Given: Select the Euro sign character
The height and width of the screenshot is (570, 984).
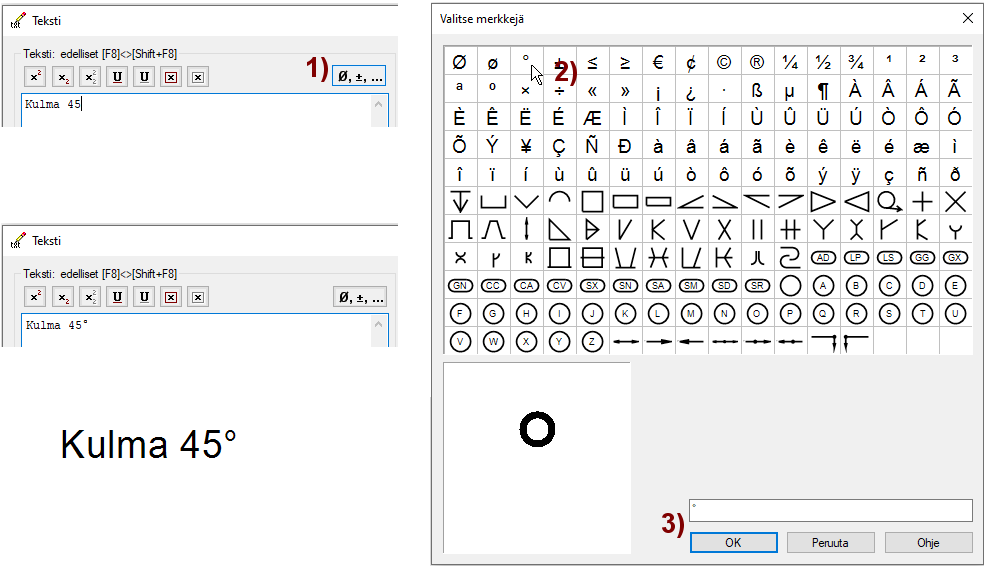Looking at the screenshot, I should [x=658, y=62].
